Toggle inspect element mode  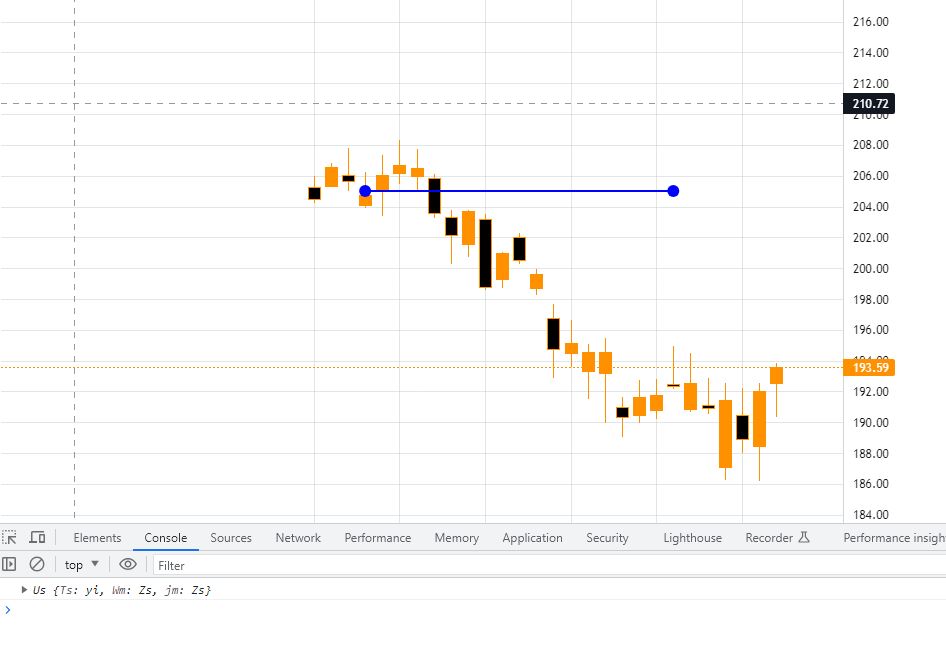10,537
